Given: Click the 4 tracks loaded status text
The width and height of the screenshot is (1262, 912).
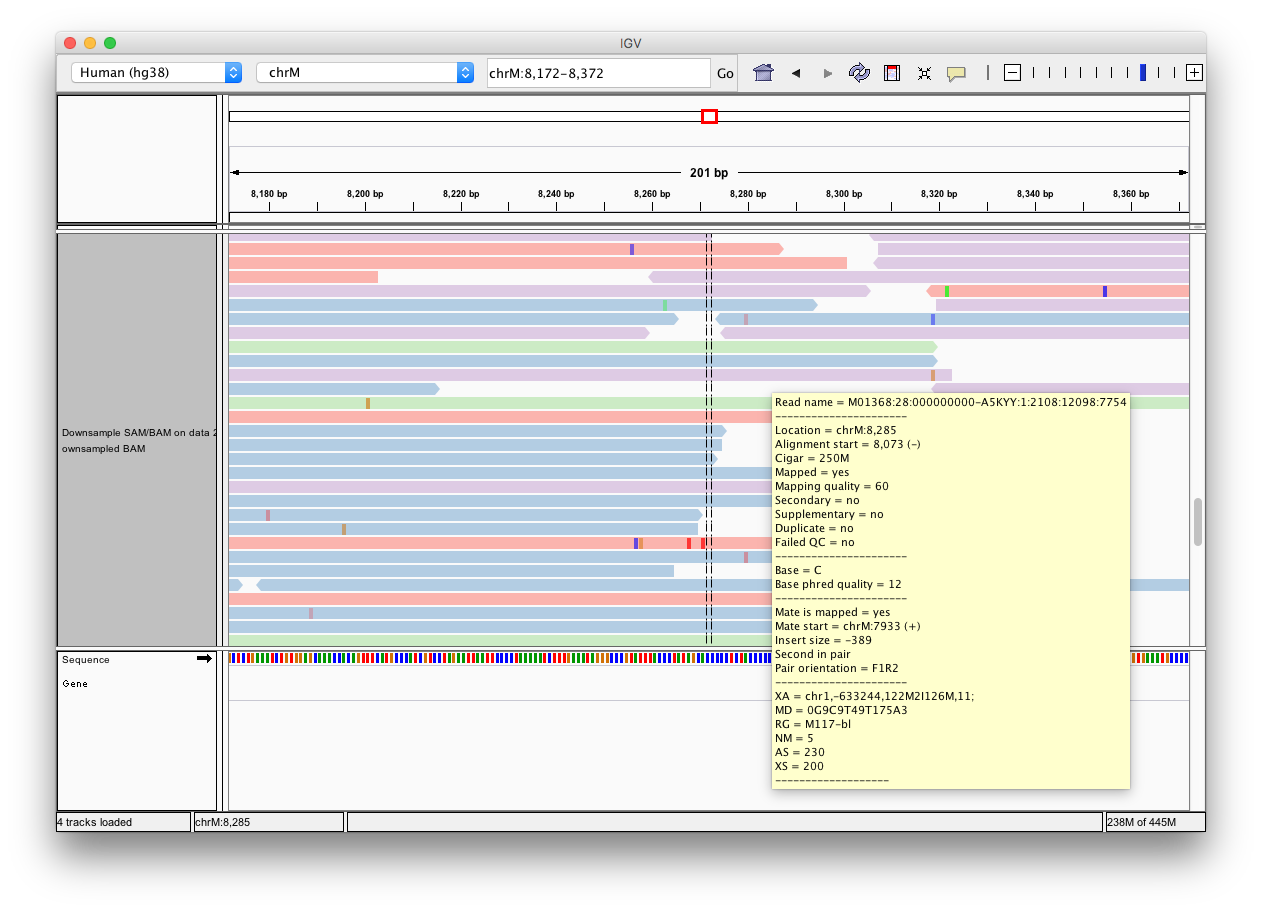Looking at the screenshot, I should (96, 822).
